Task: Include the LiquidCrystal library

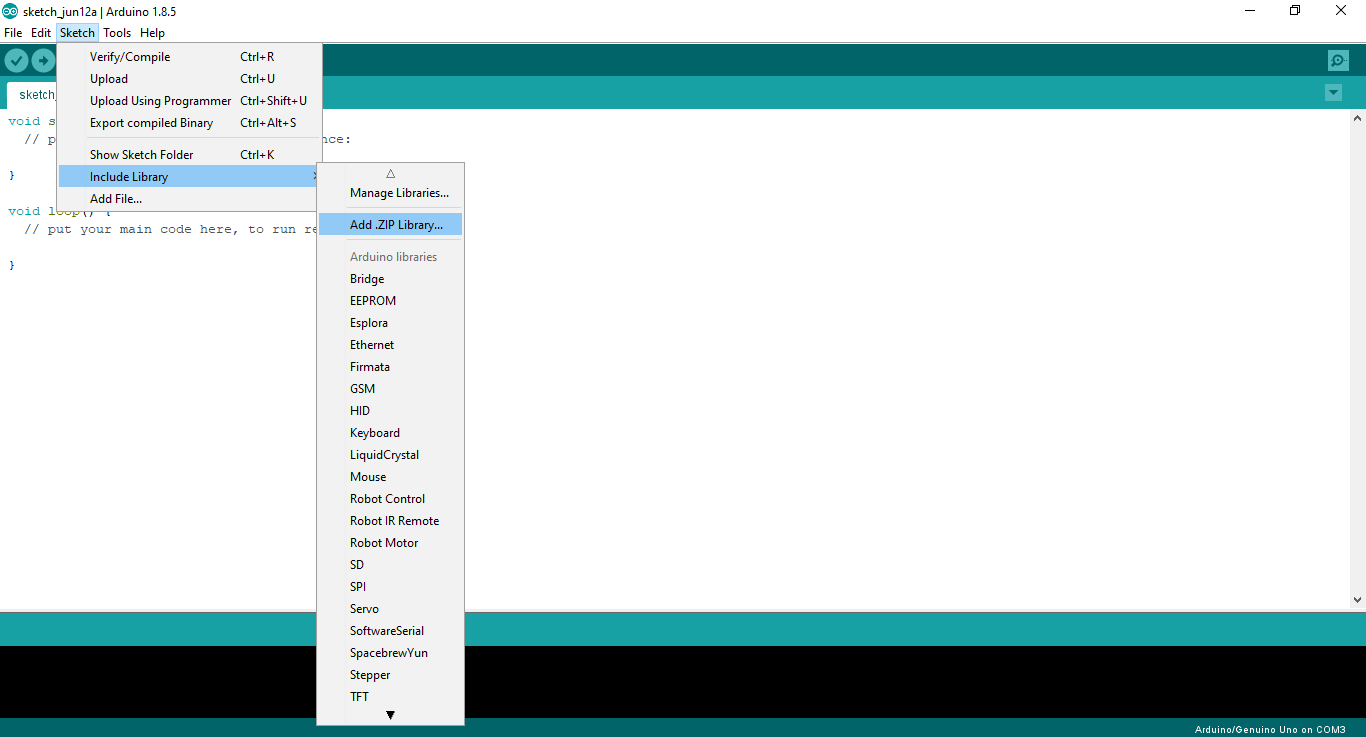Action: coord(390,455)
